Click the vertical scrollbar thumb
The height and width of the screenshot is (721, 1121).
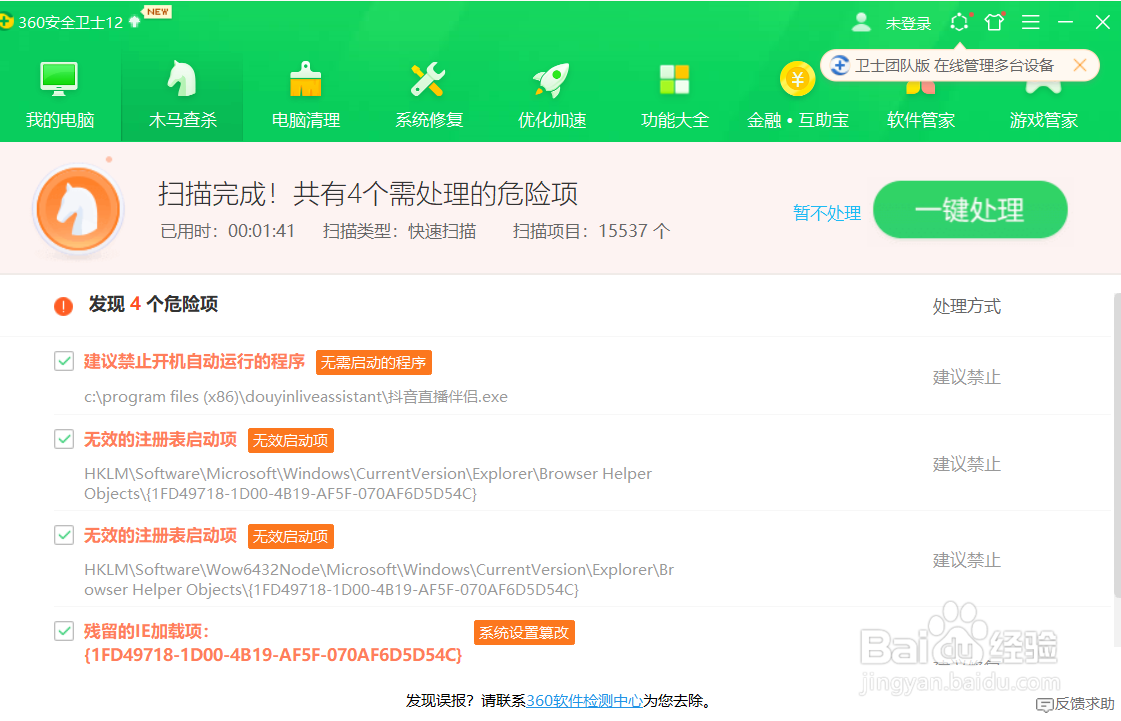click(x=1117, y=445)
